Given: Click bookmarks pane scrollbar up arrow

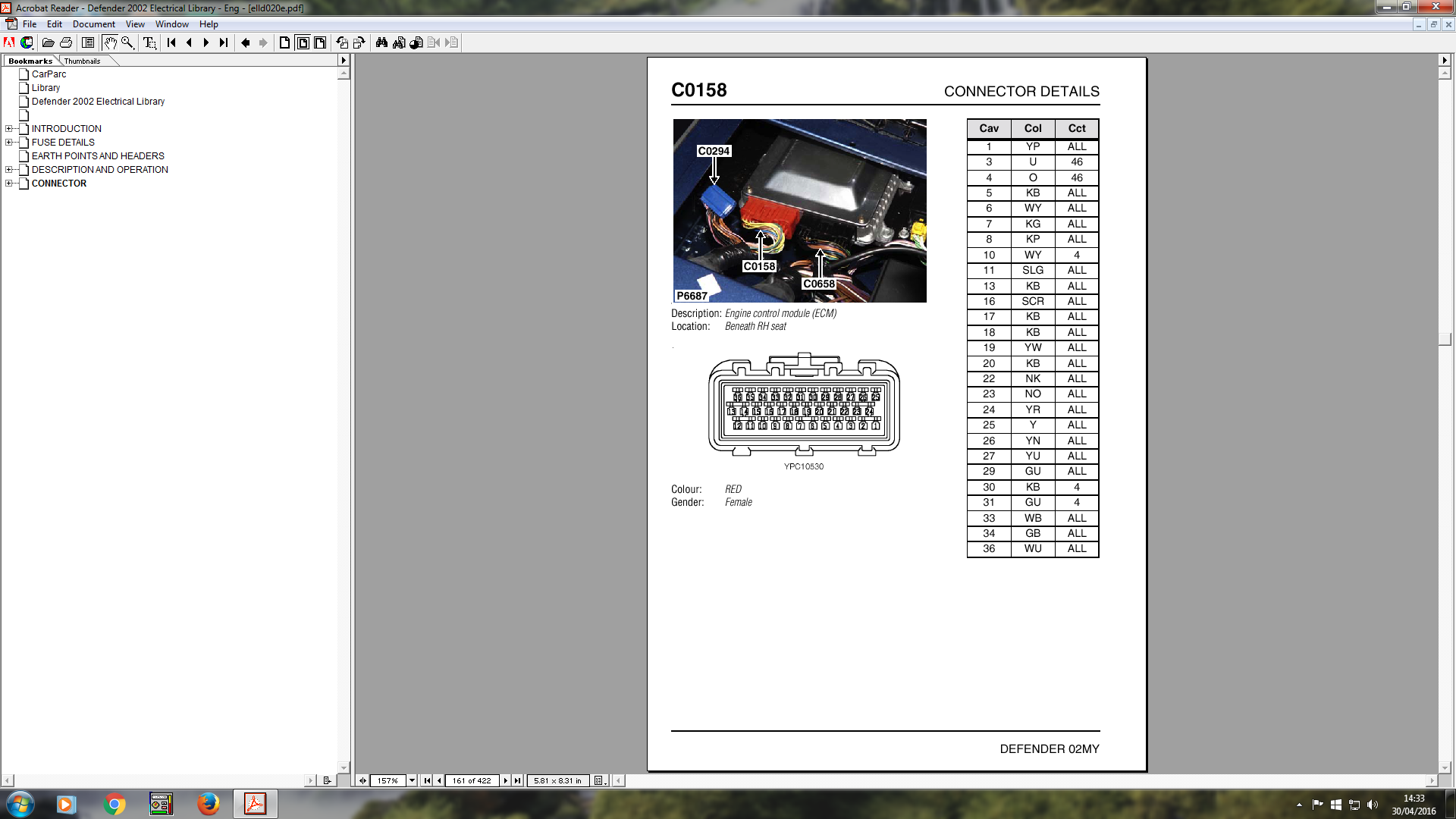Looking at the screenshot, I should pos(344,74).
